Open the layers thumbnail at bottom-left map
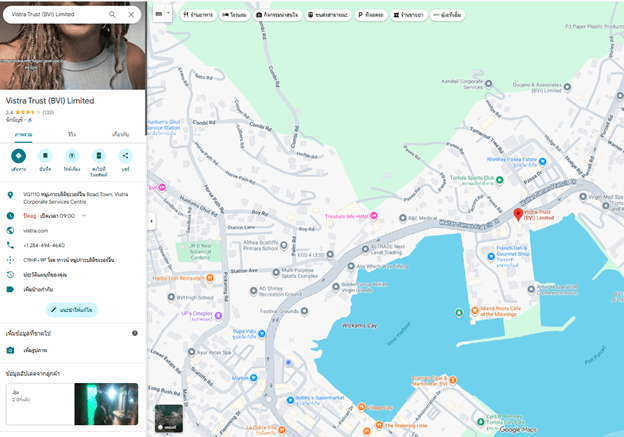The image size is (624, 437). coord(169,418)
